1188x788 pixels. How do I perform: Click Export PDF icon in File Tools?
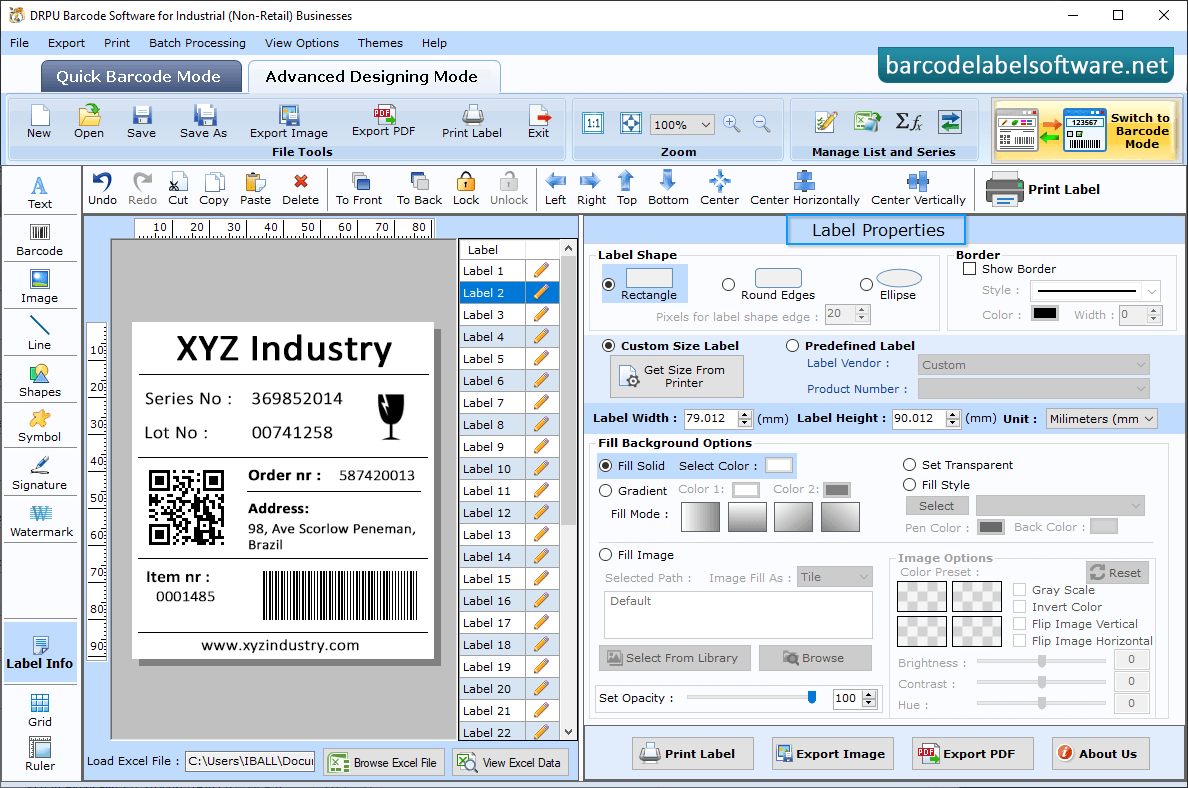383,122
